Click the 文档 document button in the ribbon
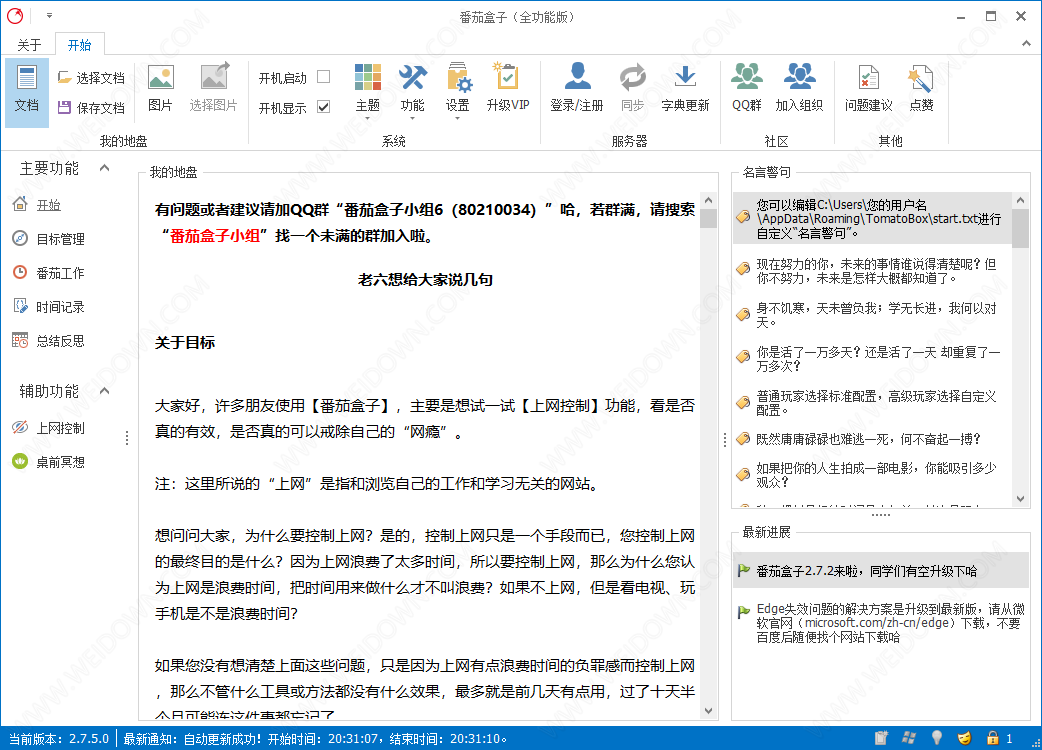Image resolution: width=1042 pixels, height=750 pixels. (x=27, y=92)
